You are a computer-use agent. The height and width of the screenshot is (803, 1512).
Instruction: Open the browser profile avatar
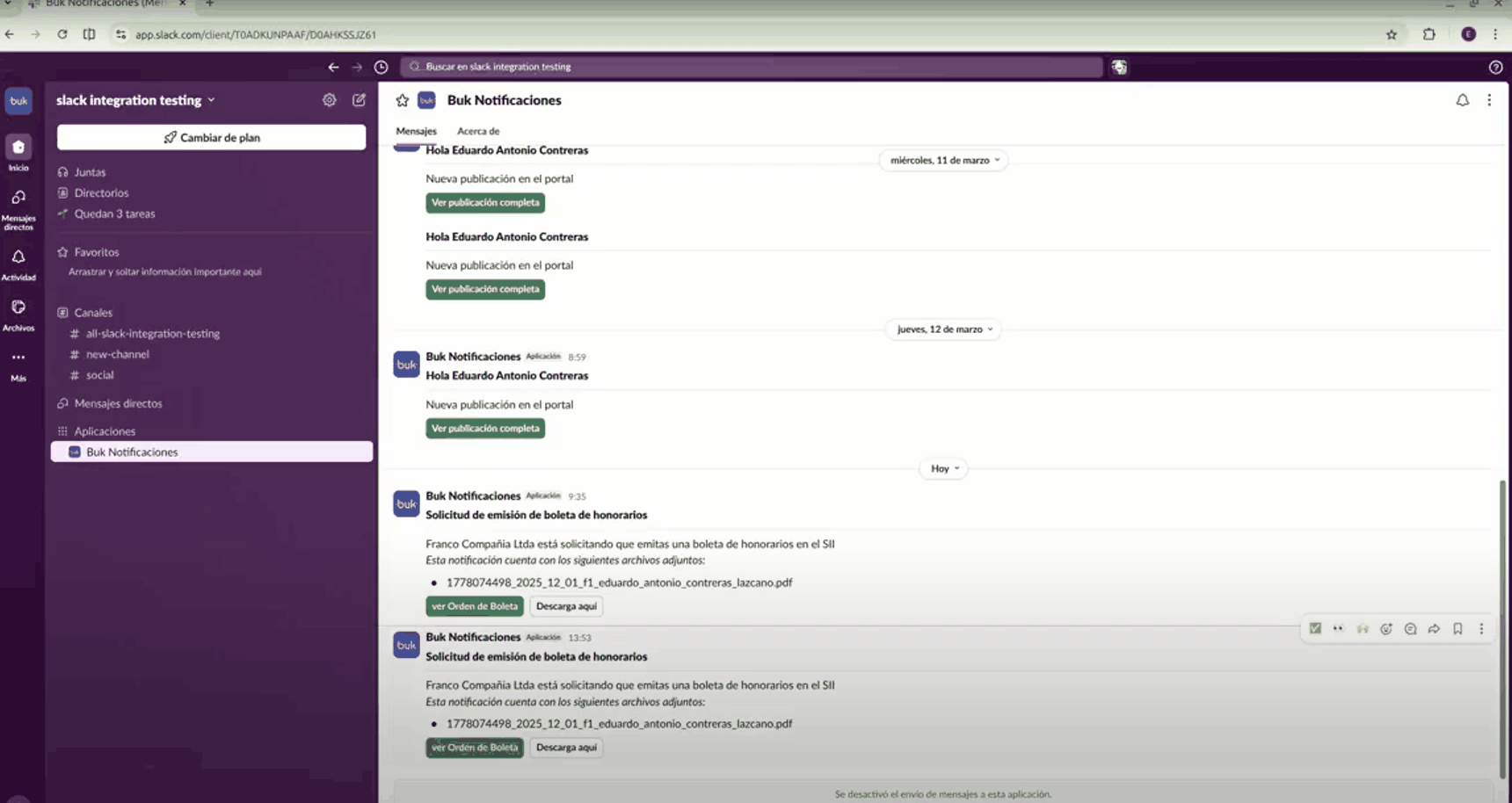(1468, 34)
